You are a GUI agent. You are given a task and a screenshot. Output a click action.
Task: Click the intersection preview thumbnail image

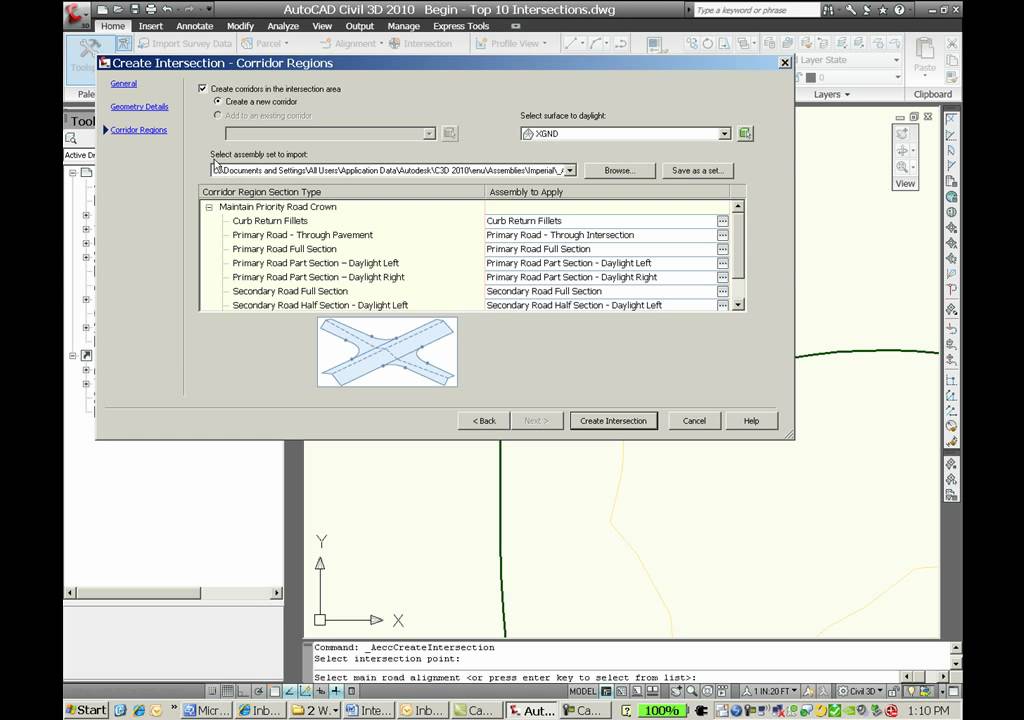(x=387, y=352)
